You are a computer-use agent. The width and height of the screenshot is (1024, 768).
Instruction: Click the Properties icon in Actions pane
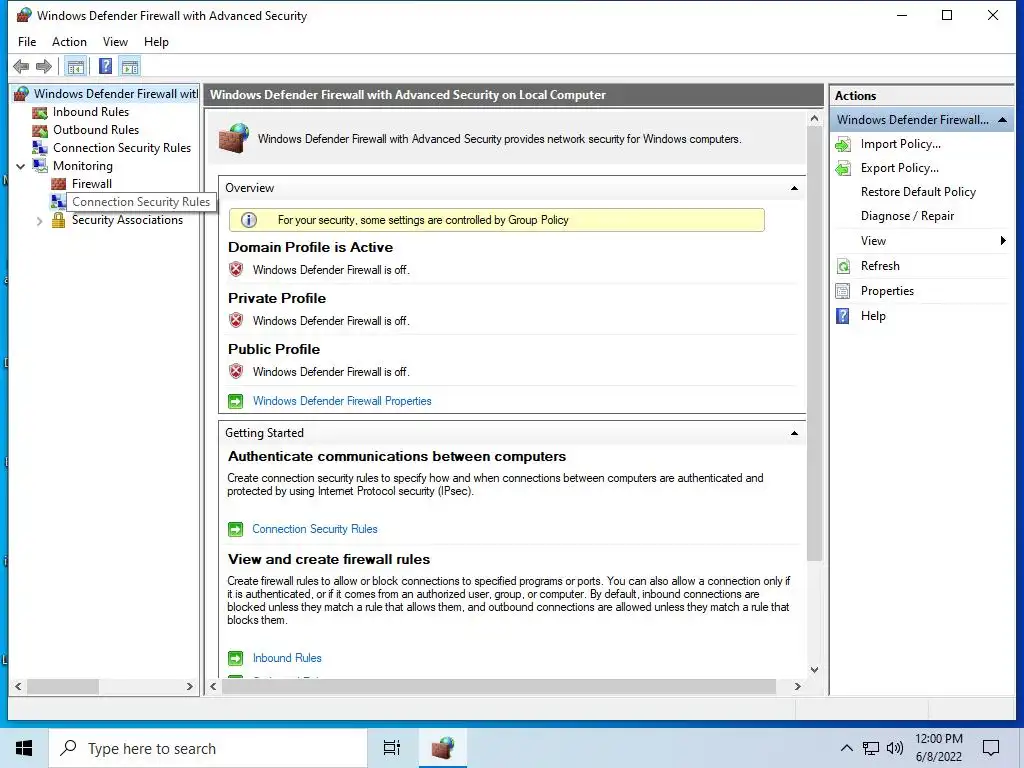[x=843, y=291]
